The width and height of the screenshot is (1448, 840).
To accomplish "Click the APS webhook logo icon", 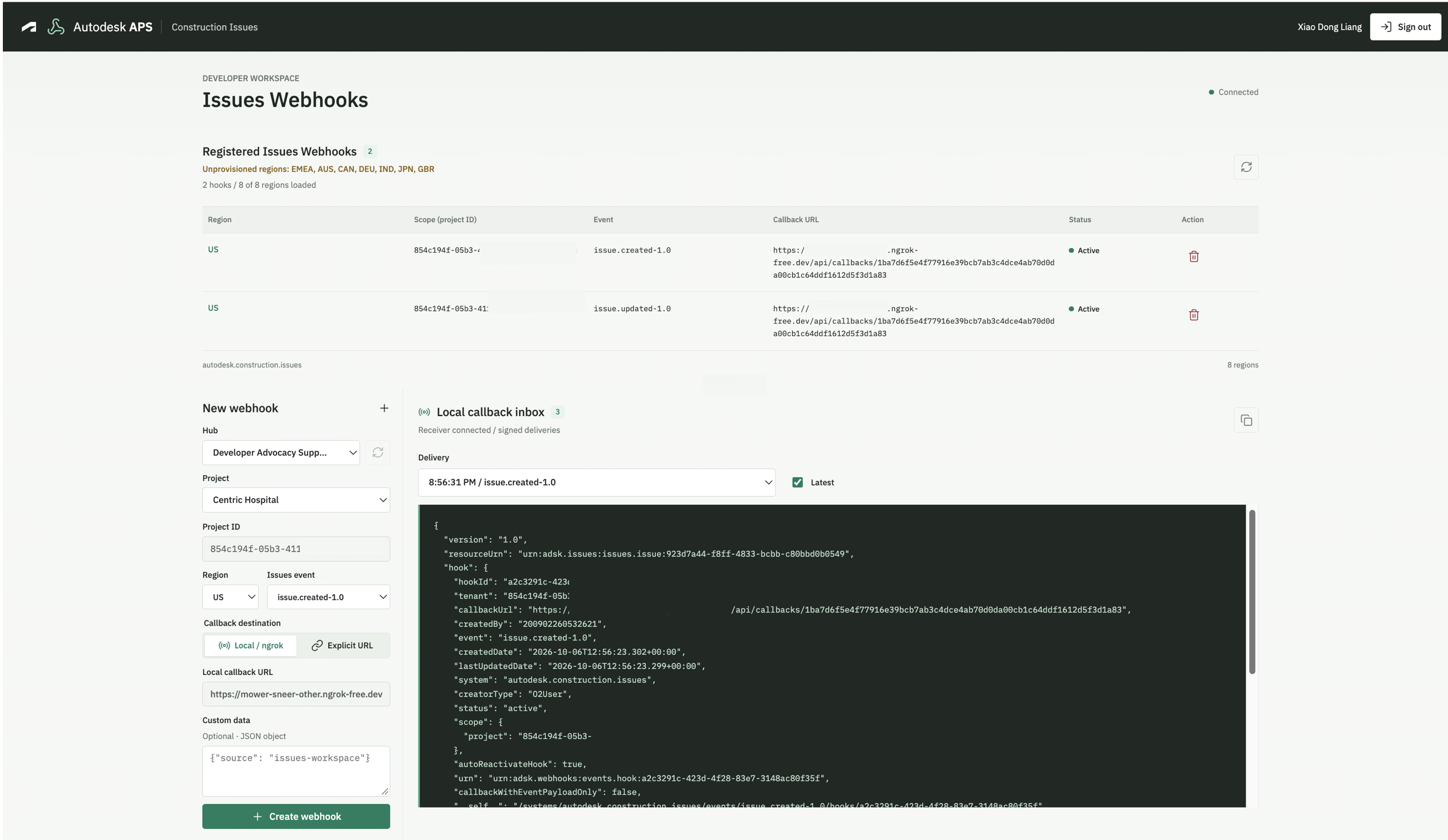I will 56,27.
